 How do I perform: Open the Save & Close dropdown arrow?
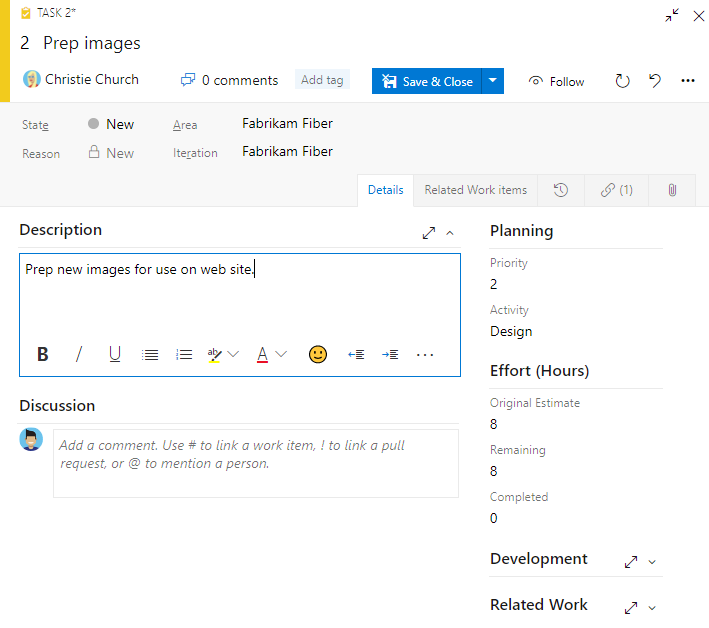click(x=492, y=81)
